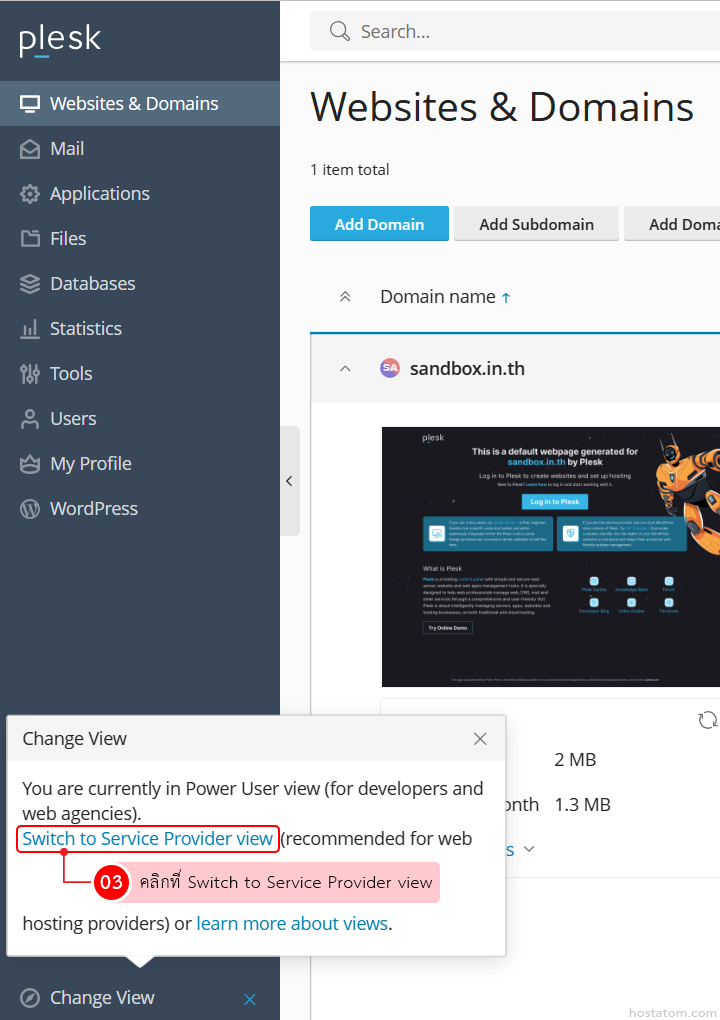
Task: Click the refresh icon beside website preview
Action: point(707,720)
